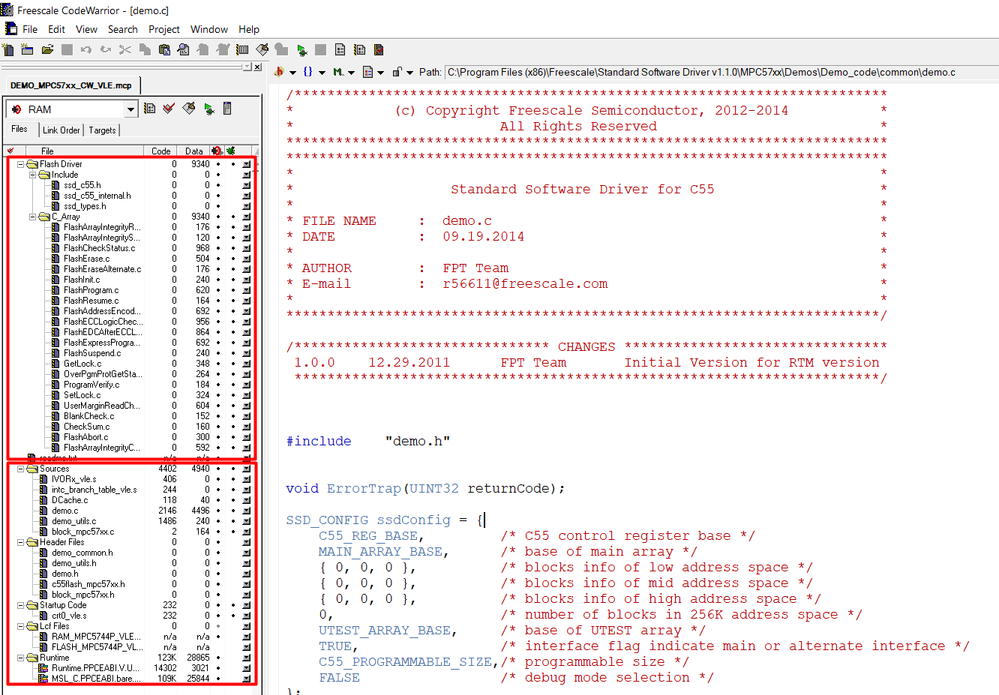Select FlashProgram.c in the file tree
The width and height of the screenshot is (999, 695).
click(x=90, y=290)
